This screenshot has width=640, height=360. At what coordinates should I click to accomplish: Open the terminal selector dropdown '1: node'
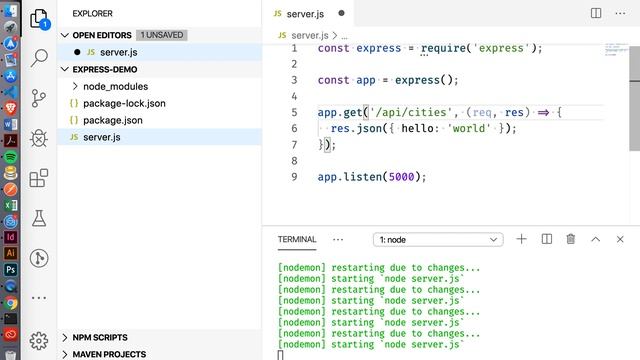coord(438,240)
